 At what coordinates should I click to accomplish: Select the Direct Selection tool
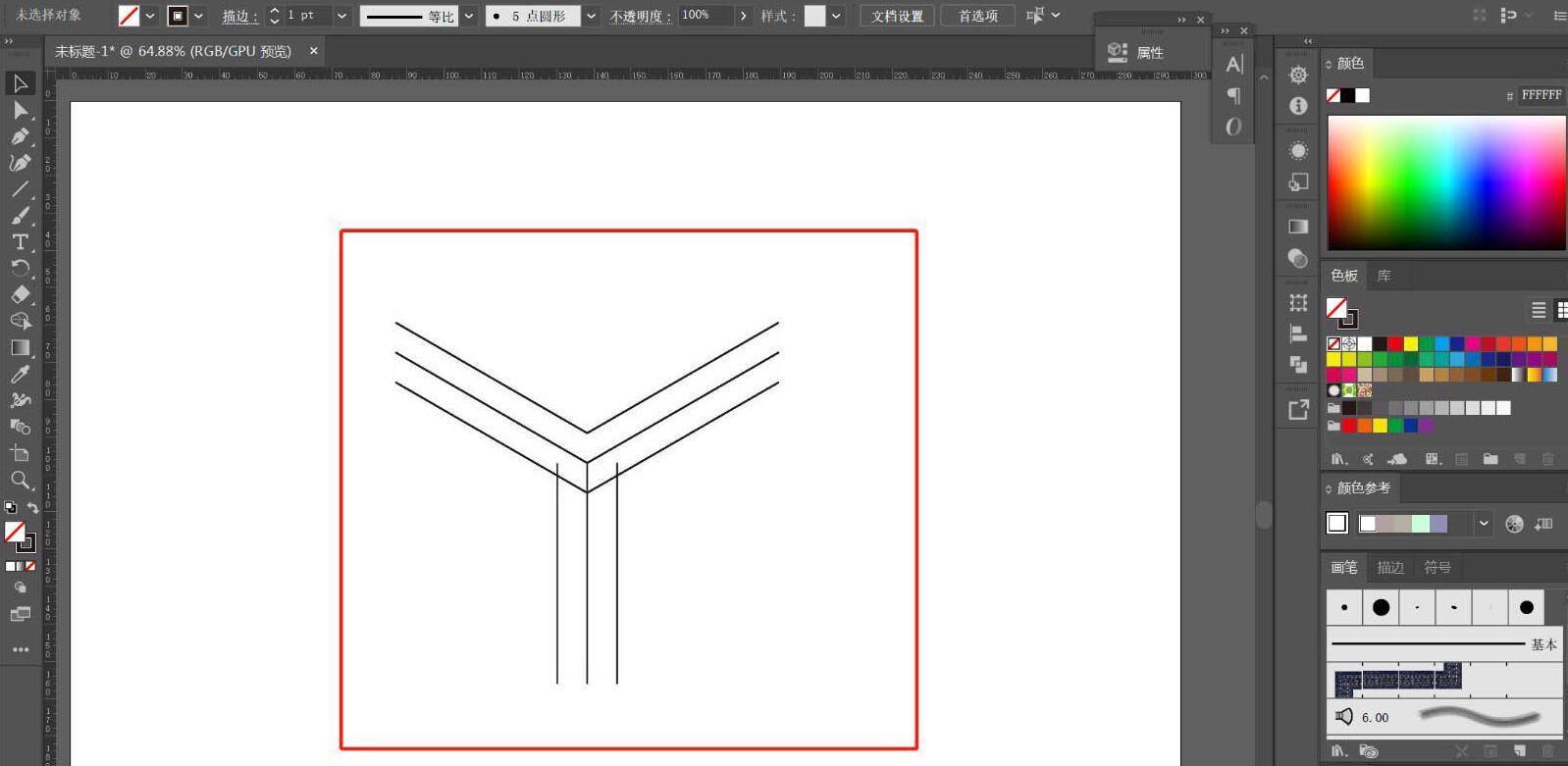click(20, 110)
